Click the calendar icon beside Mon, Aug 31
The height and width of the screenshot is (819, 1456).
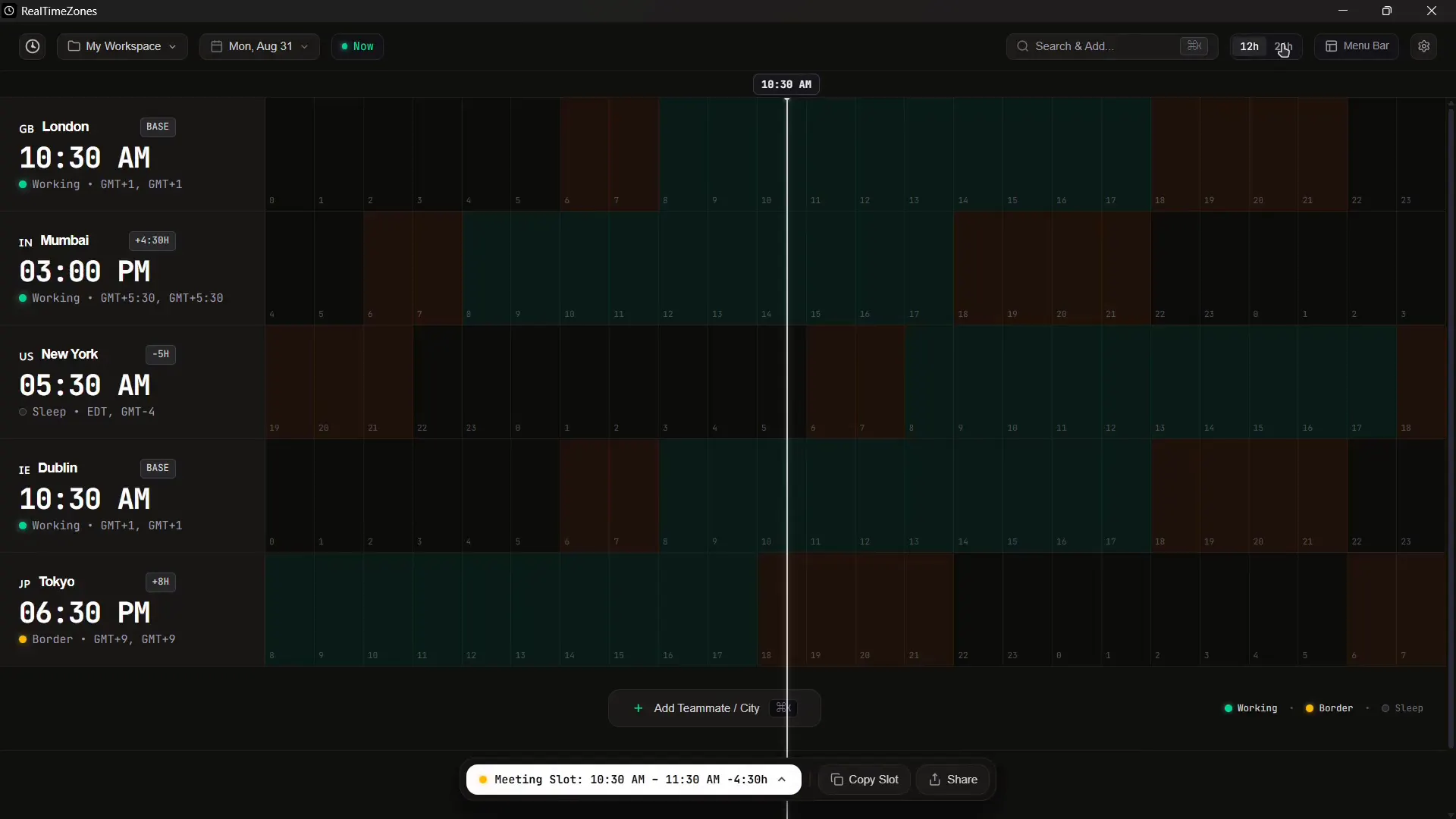[x=216, y=46]
